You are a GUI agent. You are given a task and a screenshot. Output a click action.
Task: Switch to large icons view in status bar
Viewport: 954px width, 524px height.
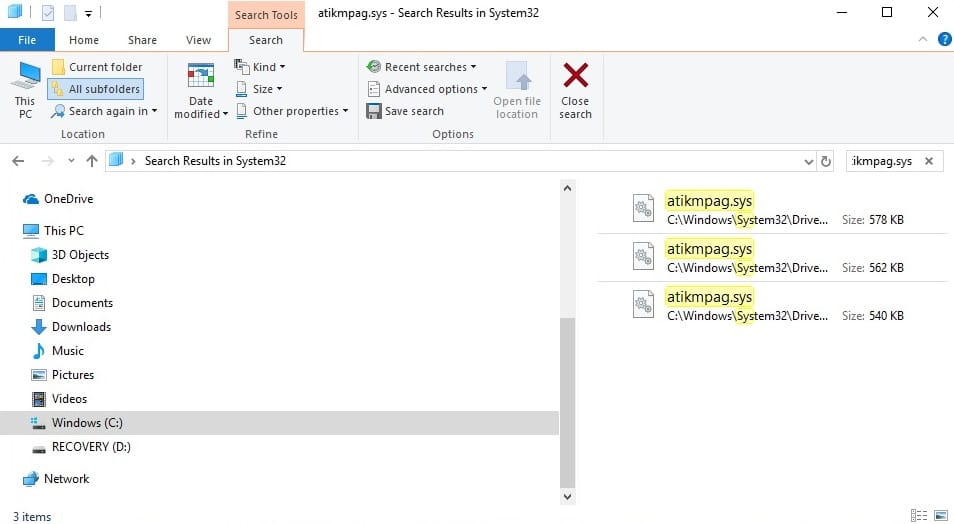pos(940,516)
